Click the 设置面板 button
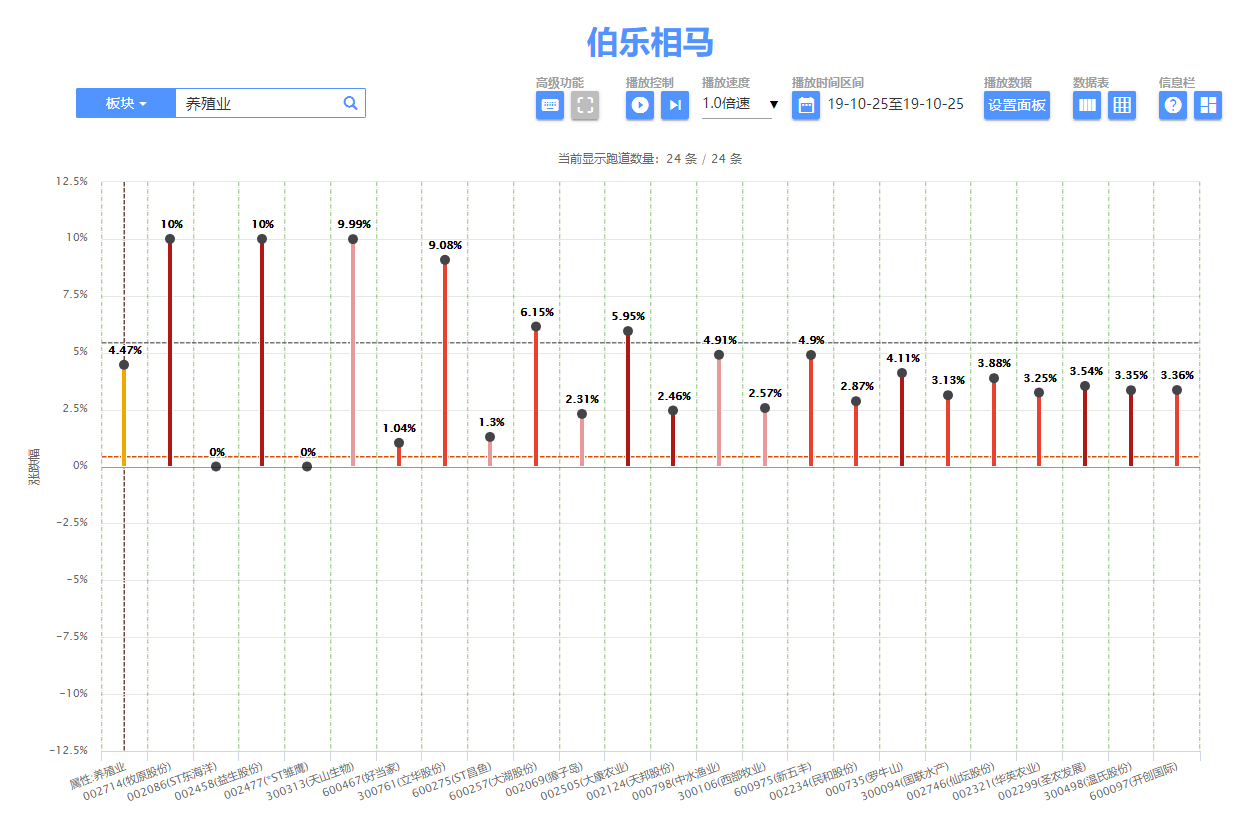This screenshot has width=1258, height=817. click(x=1017, y=105)
